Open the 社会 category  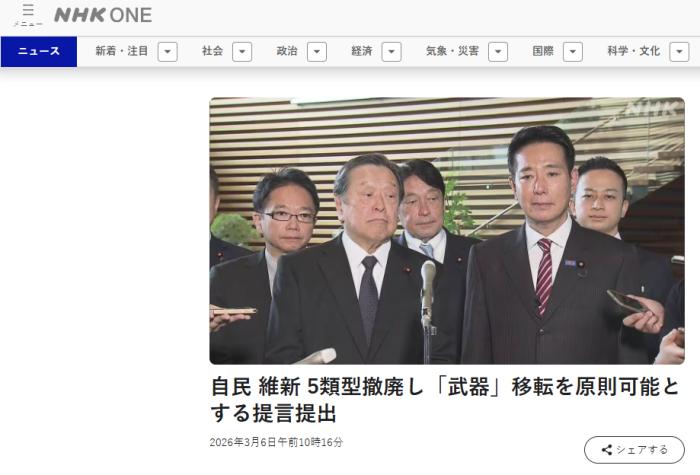pos(212,51)
